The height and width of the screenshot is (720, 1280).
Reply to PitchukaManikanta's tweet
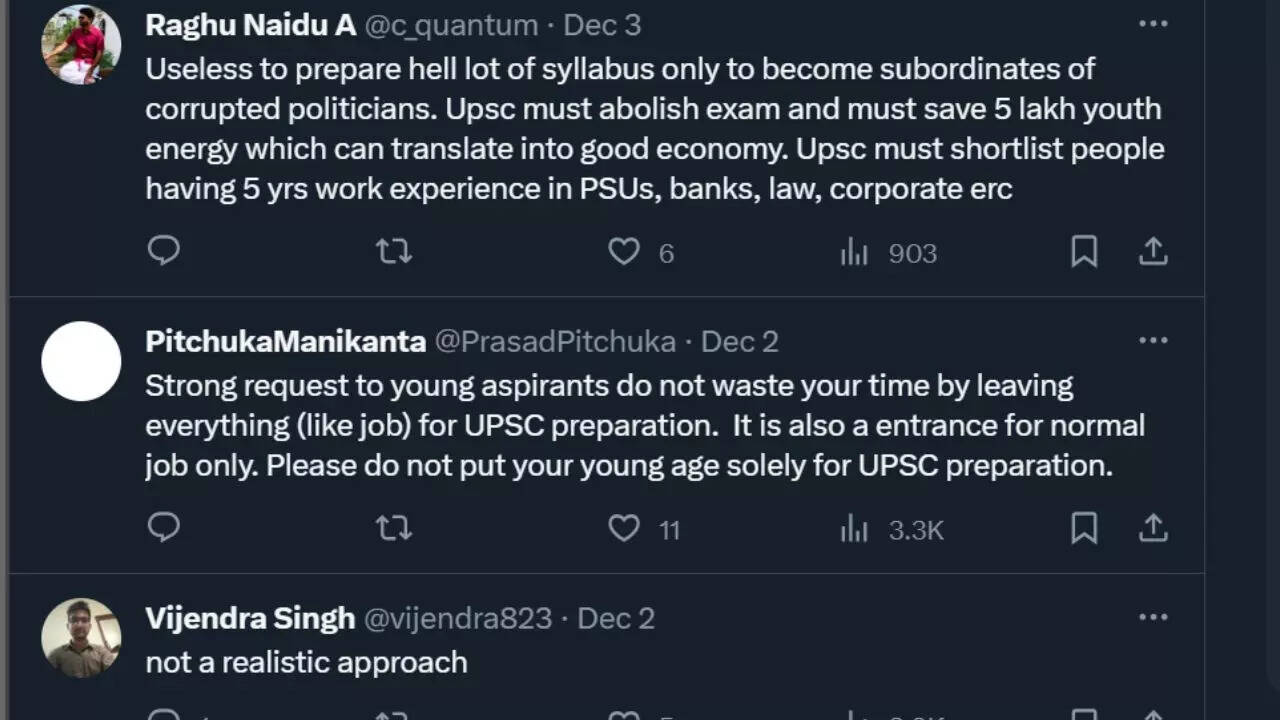[164, 527]
